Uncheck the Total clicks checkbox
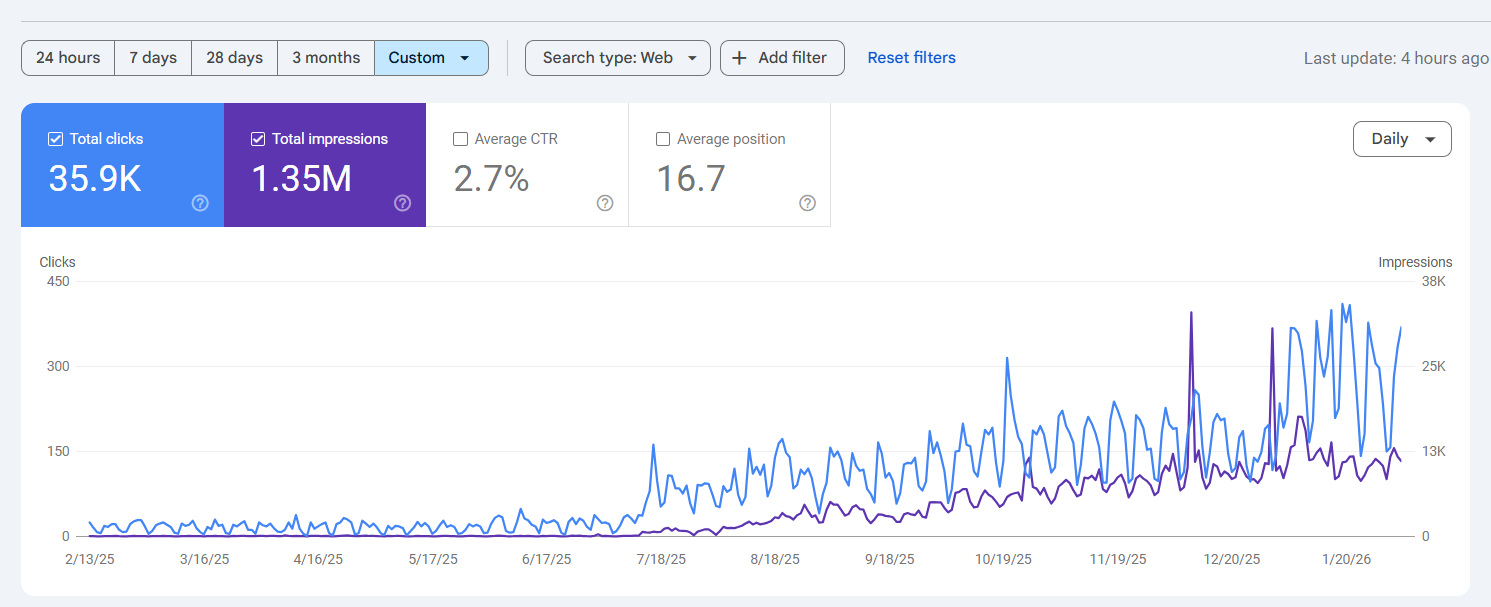Viewport: 1491px width, 607px height. click(56, 139)
